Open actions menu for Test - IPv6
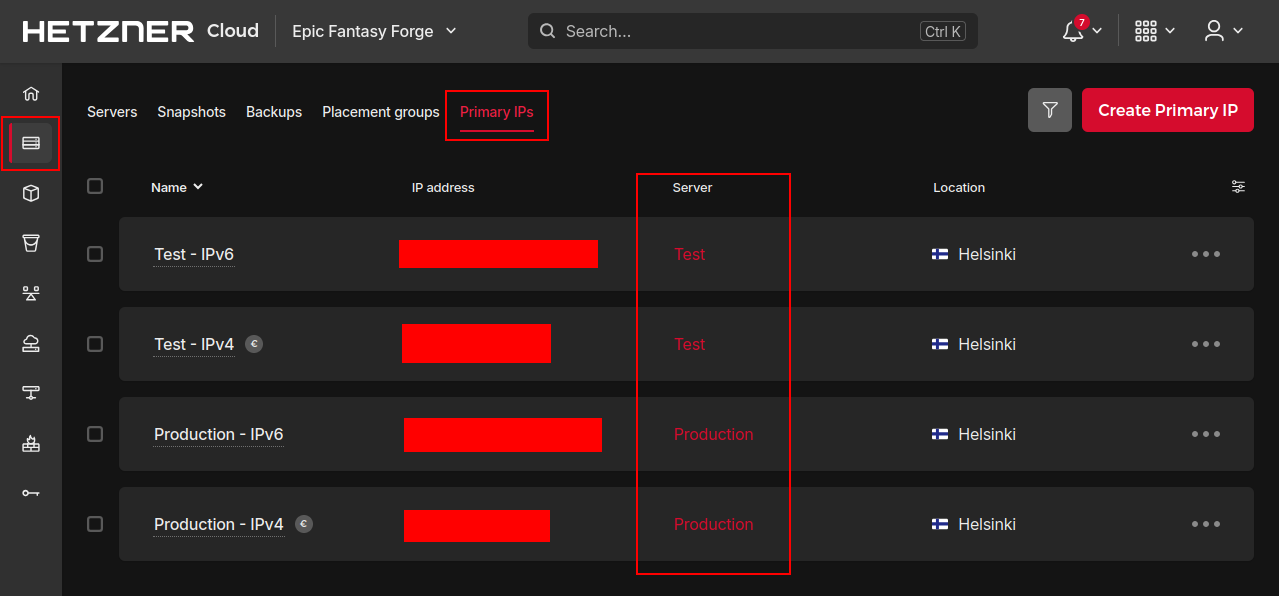This screenshot has width=1279, height=596. 1206,254
